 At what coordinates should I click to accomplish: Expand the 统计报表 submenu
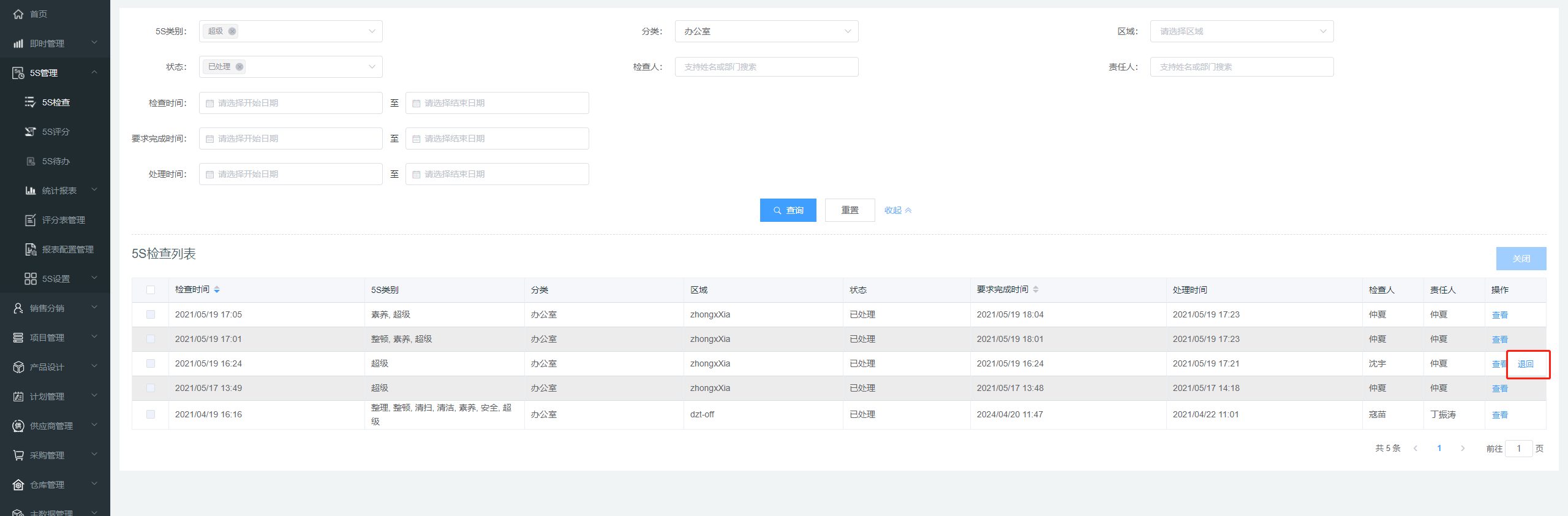(59, 191)
